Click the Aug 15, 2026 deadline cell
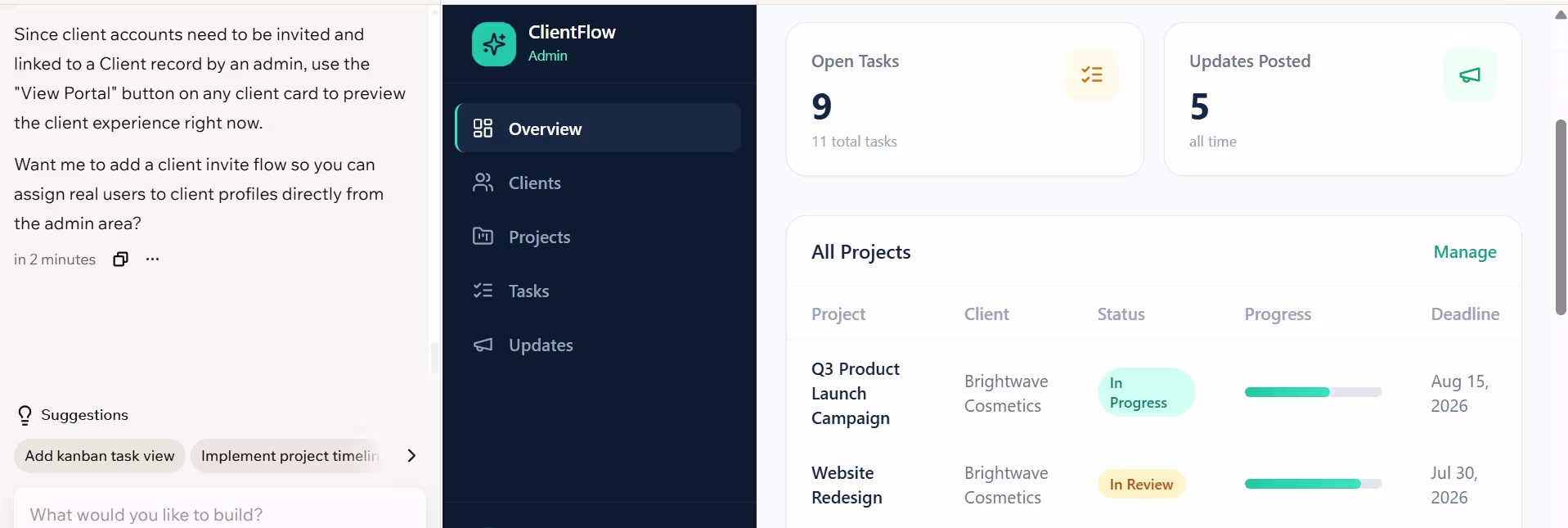Screen dimensions: 1568x528 point(1460,393)
